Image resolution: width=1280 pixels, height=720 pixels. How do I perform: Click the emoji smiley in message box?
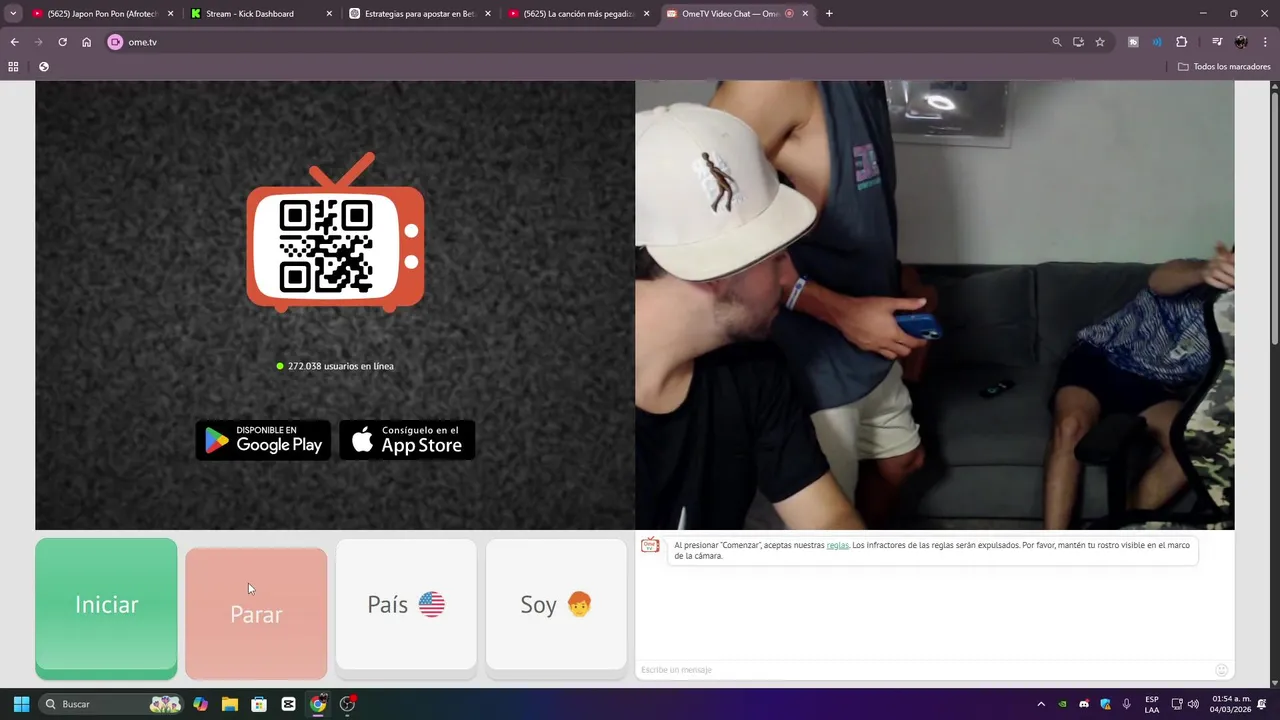click(1221, 670)
